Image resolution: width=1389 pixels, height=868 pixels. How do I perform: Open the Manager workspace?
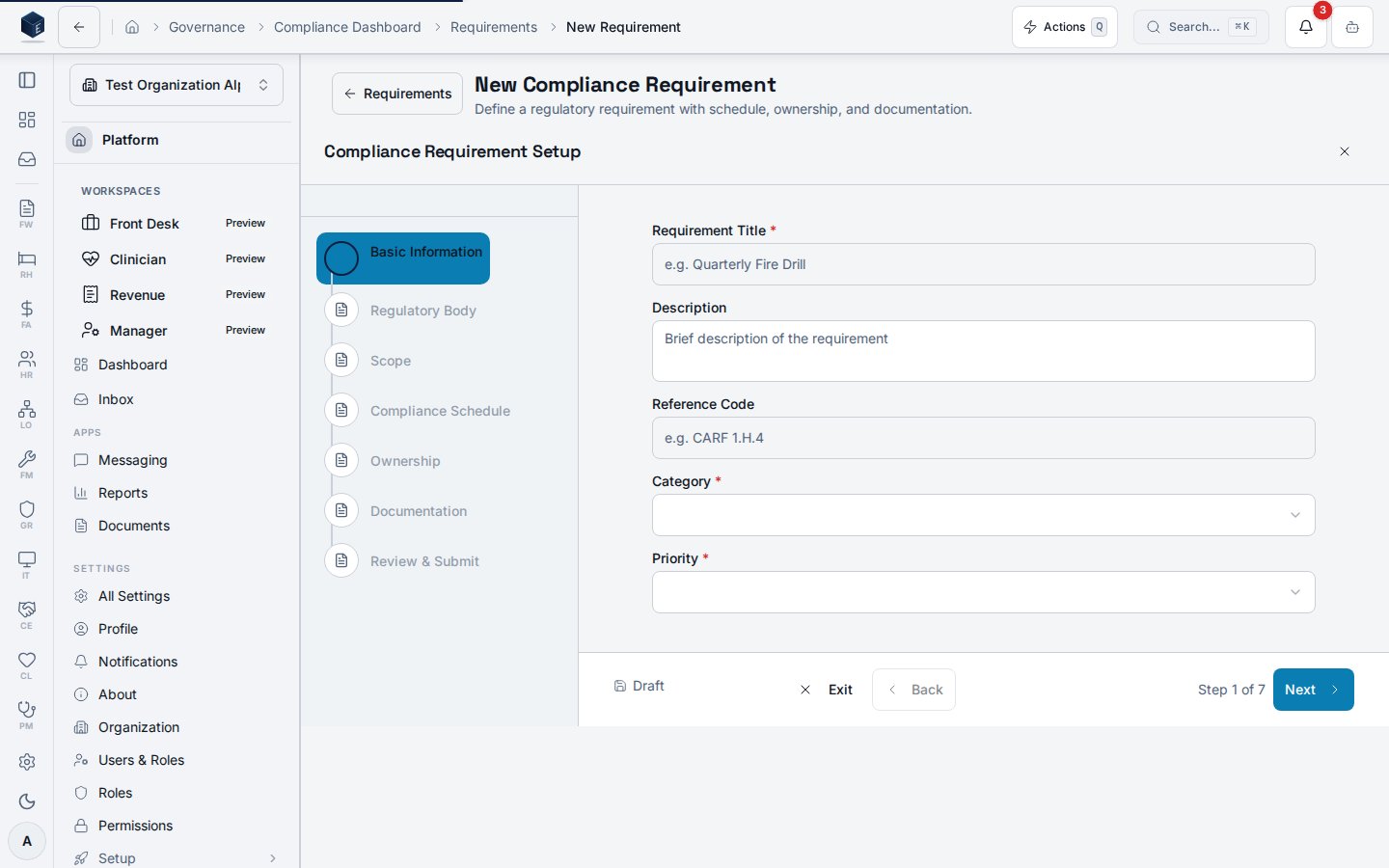177,331
